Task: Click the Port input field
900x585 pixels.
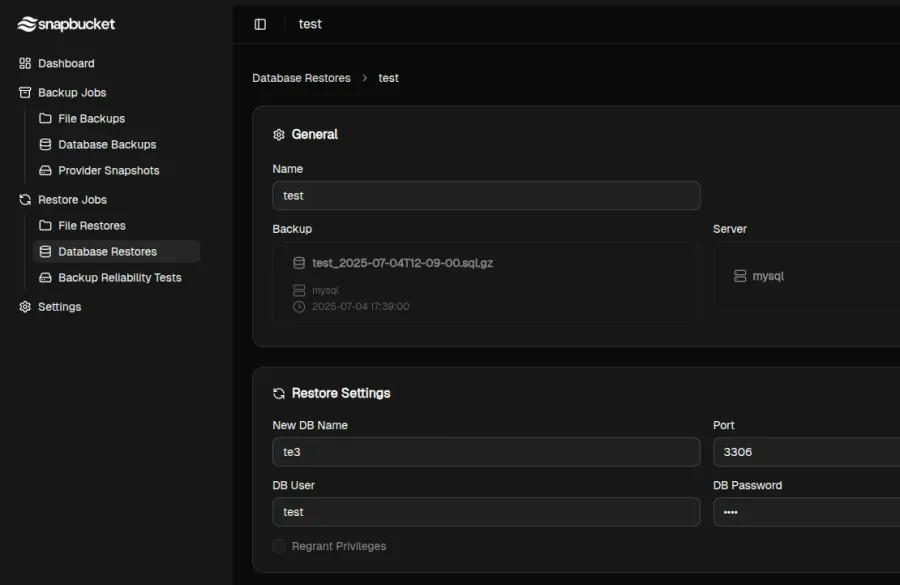Action: pyautogui.click(x=806, y=452)
